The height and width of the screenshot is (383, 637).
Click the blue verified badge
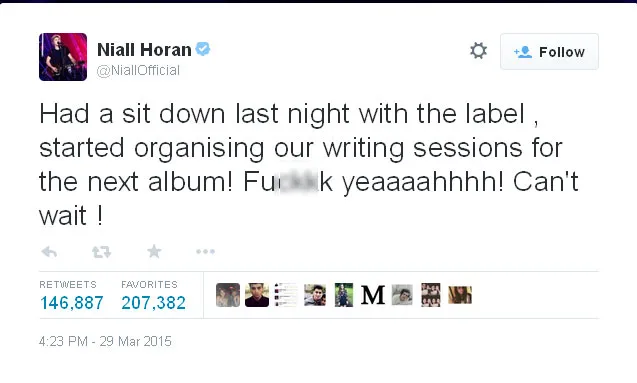tap(203, 49)
